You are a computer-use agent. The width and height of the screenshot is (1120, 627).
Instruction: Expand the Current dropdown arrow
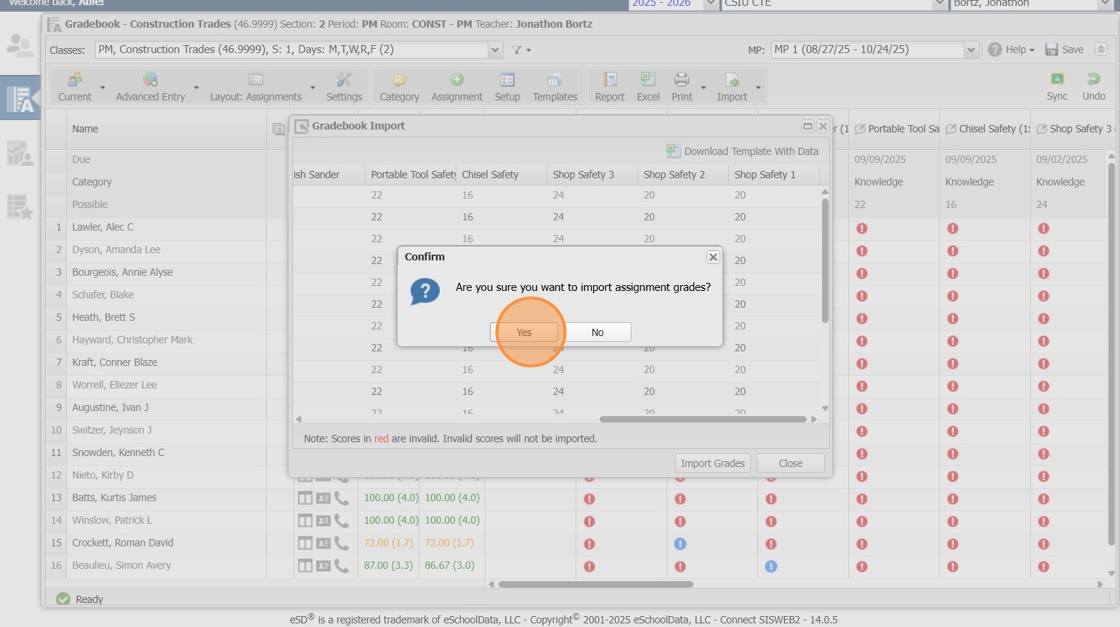pos(102,88)
